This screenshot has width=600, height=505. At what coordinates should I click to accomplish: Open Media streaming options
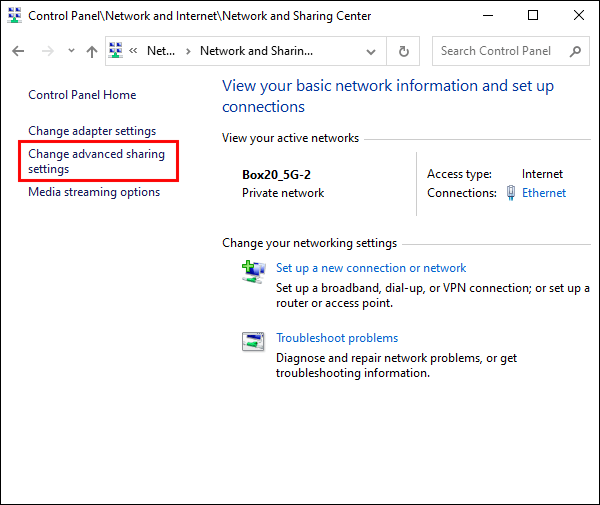tap(94, 192)
